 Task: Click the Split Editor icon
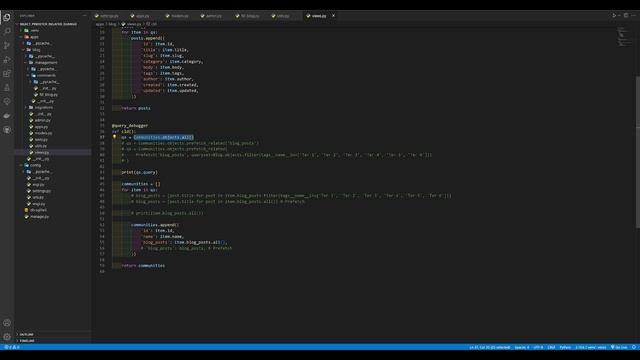[x=626, y=16]
